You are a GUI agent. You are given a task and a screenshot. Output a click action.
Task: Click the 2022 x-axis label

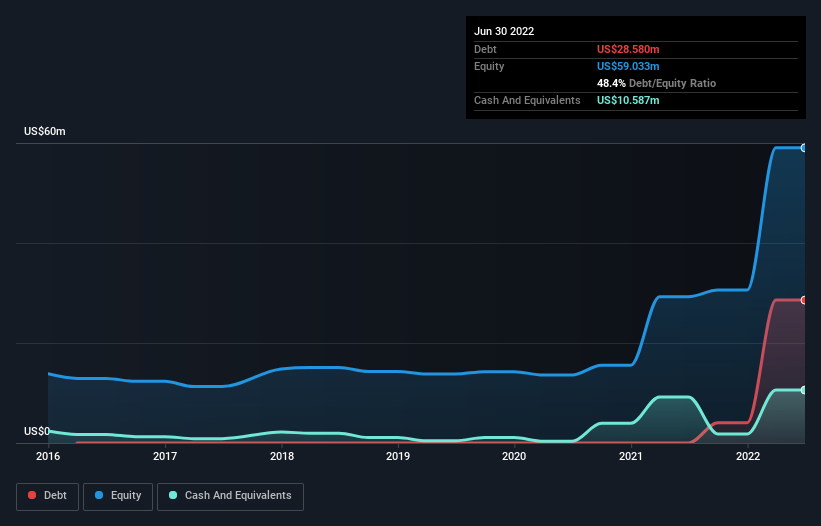click(x=748, y=456)
